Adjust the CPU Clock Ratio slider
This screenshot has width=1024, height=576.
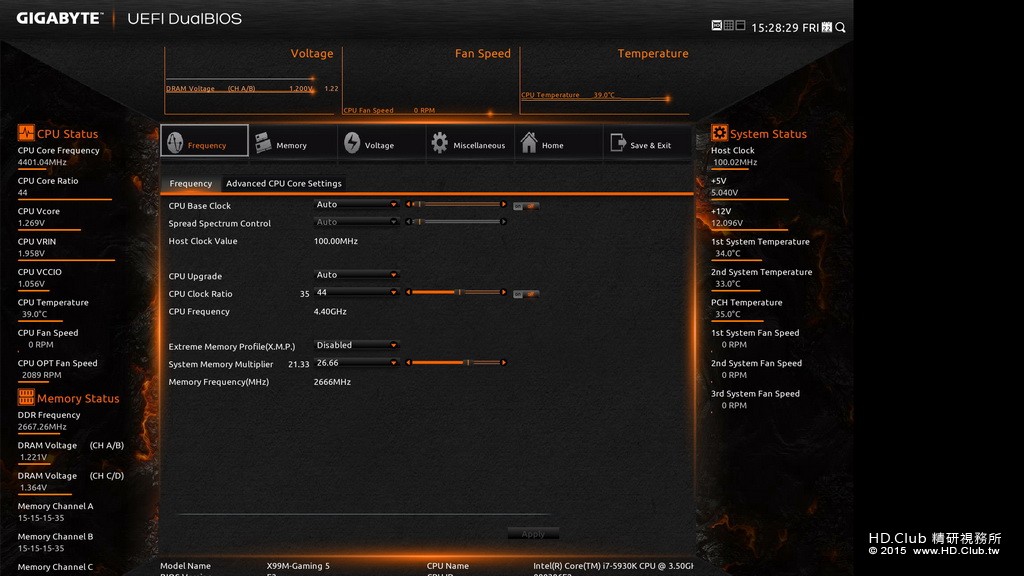456,293
